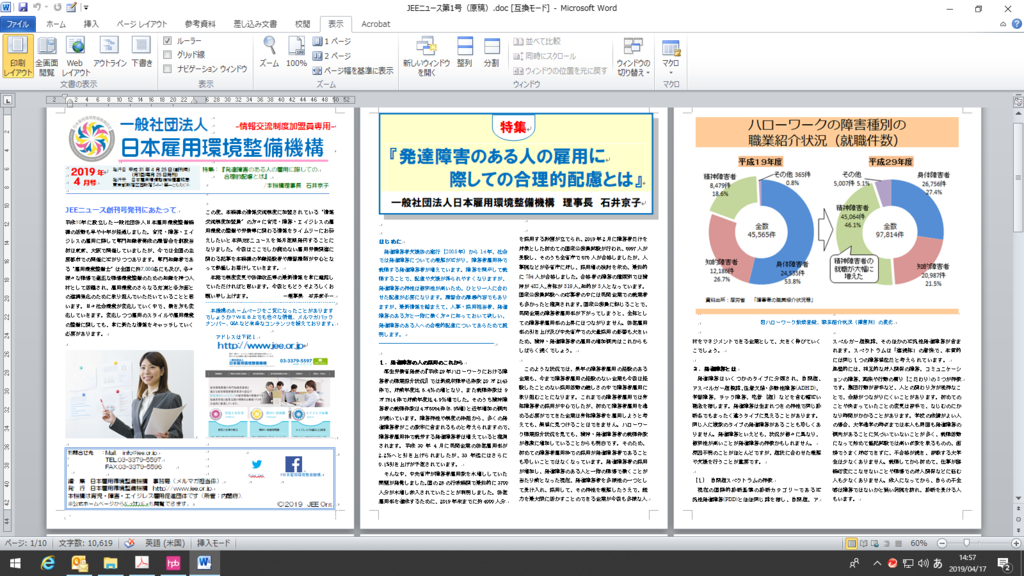Click left indent marker on ruler
The height and width of the screenshot is (576, 1024).
point(69,101)
